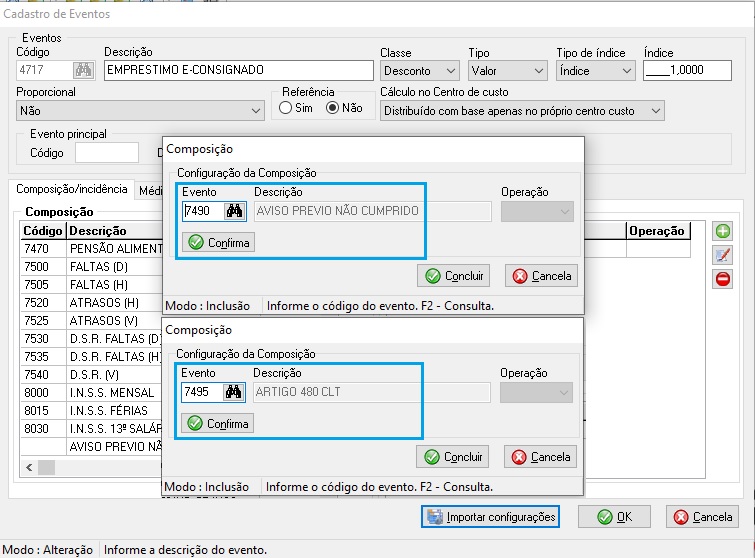This screenshot has width=755, height=558.
Task: Open the Tipo dropdown showing Valor
Action: point(507,71)
